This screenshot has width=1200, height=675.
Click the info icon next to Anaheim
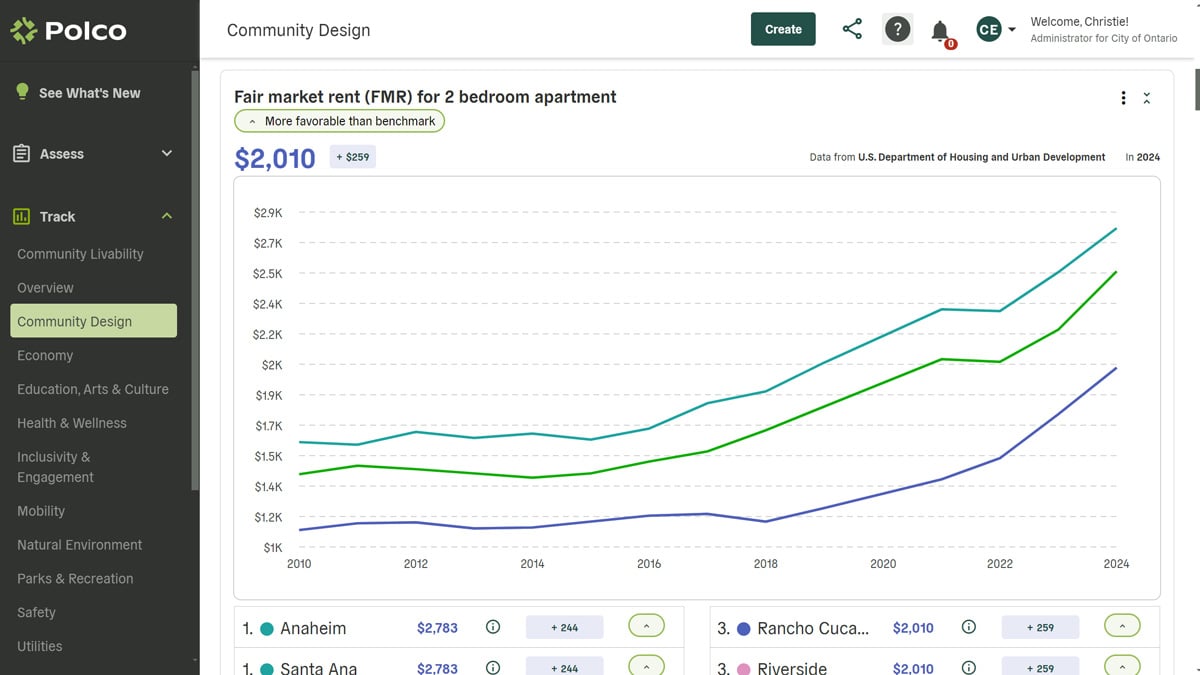pos(492,627)
